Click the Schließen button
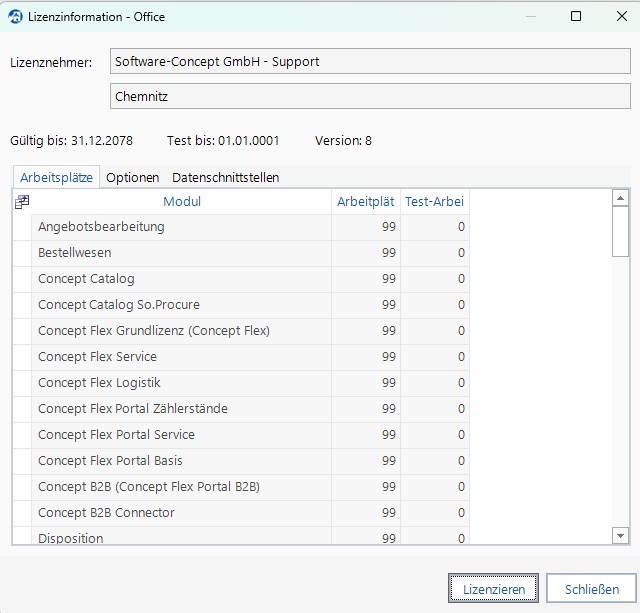 pos(591,589)
